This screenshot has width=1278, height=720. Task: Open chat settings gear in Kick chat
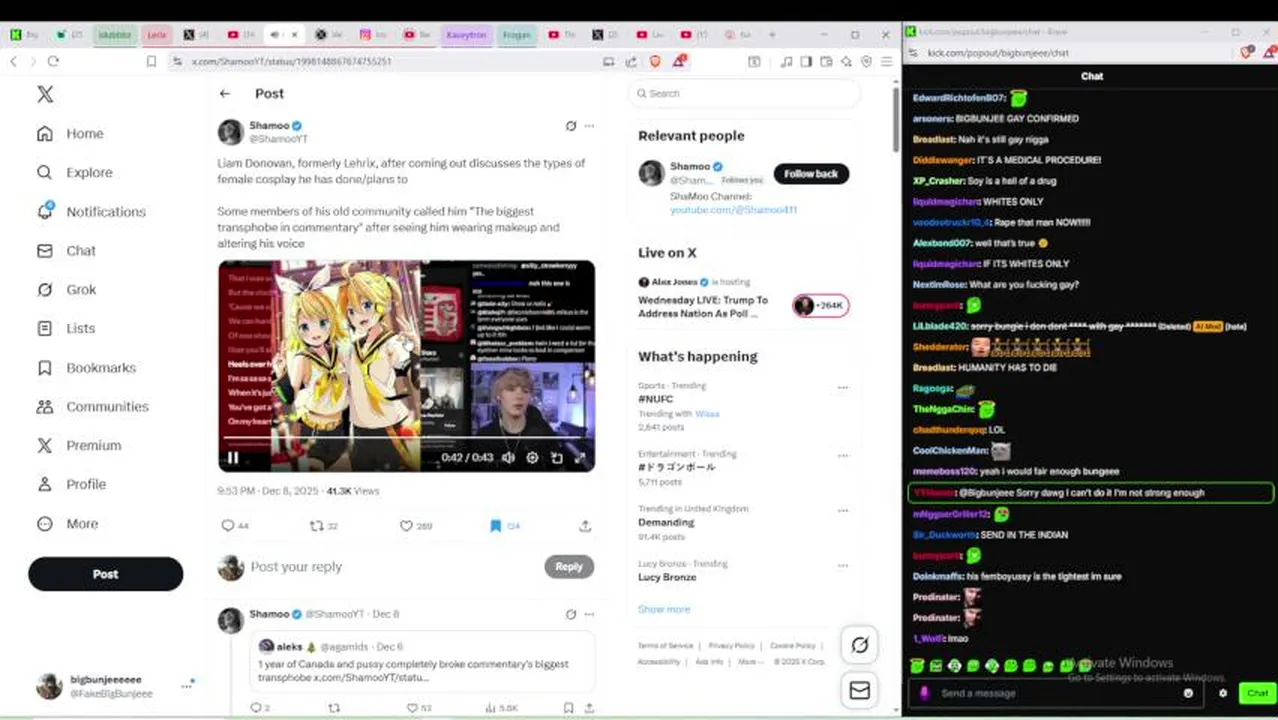click(x=1222, y=693)
